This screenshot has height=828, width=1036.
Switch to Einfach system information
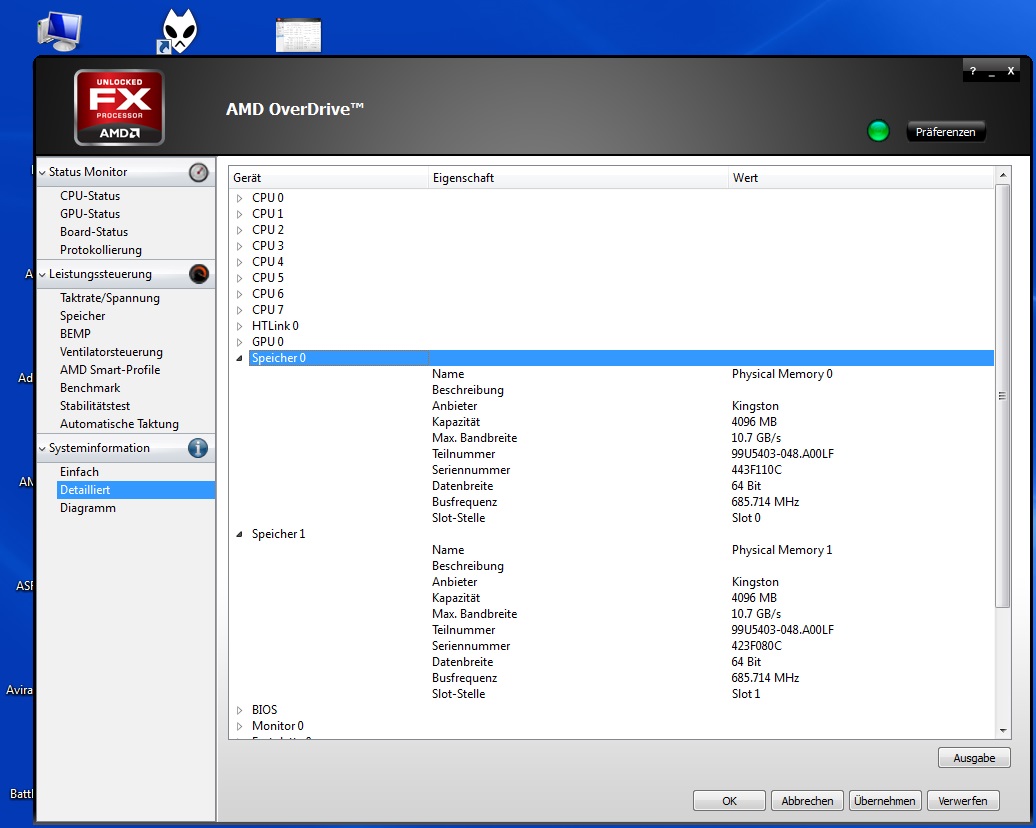click(x=79, y=472)
